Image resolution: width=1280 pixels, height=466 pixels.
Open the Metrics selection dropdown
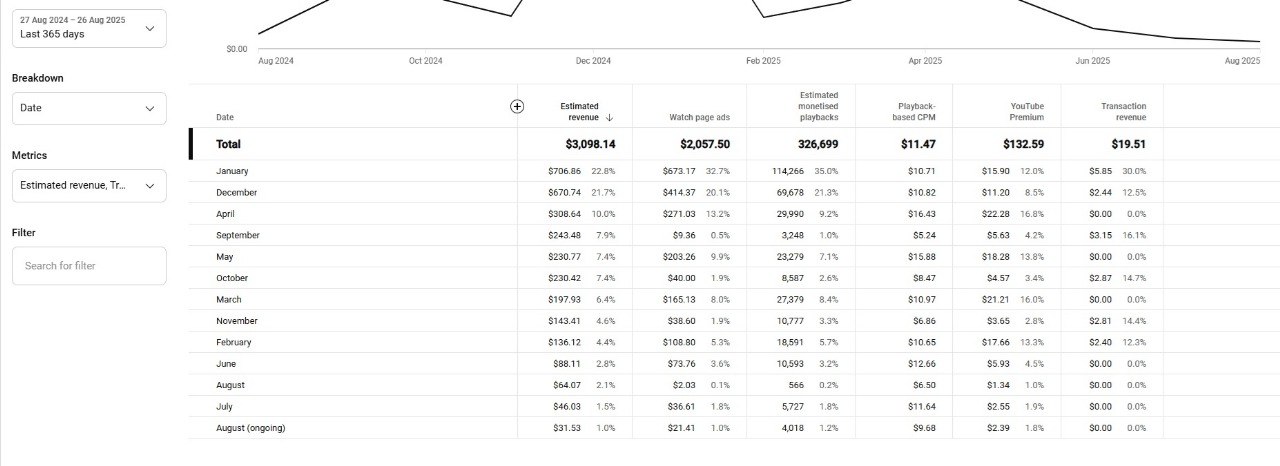click(89, 186)
